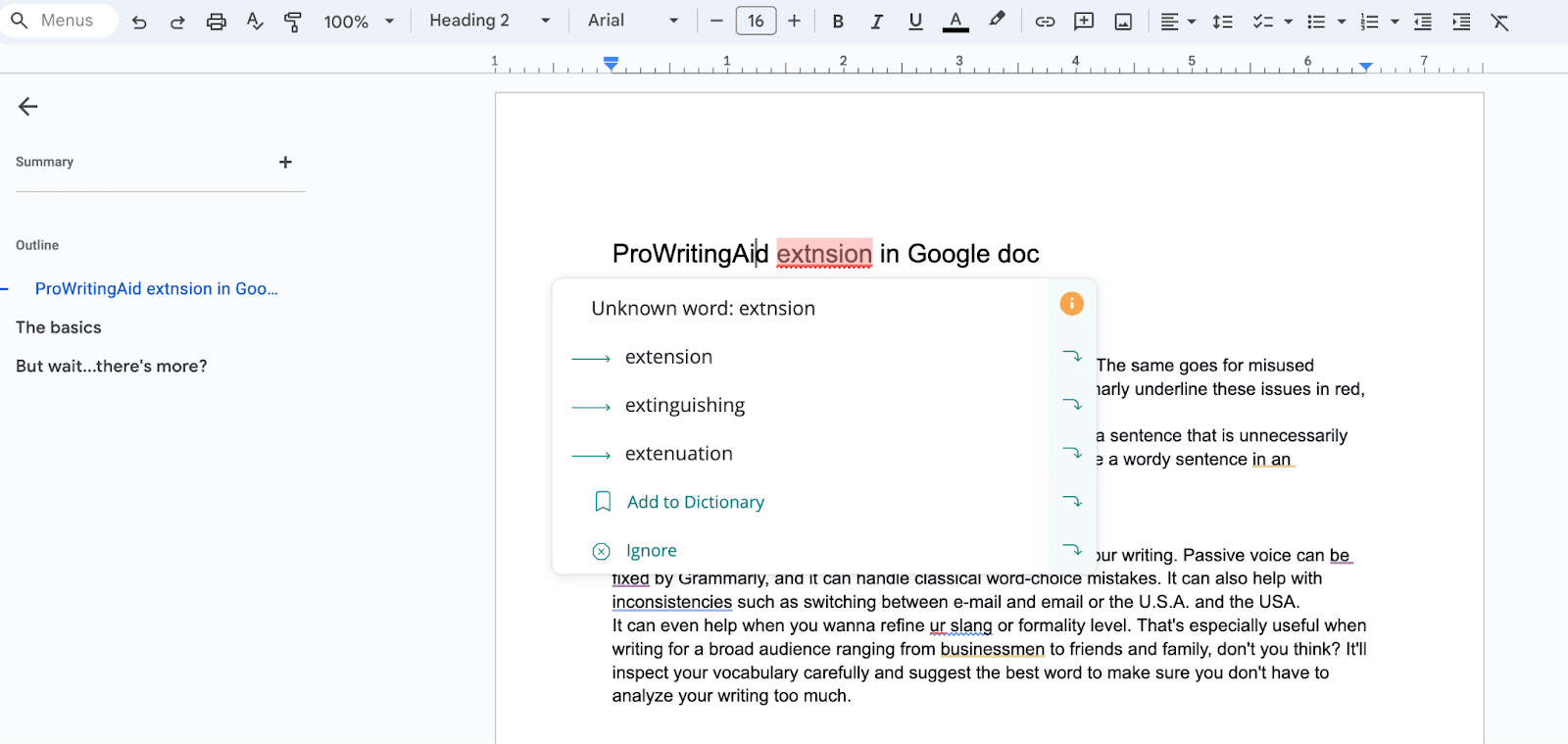Go to ProWritingAid extnsion heading in outline
The image size is (1568, 744).
click(157, 289)
